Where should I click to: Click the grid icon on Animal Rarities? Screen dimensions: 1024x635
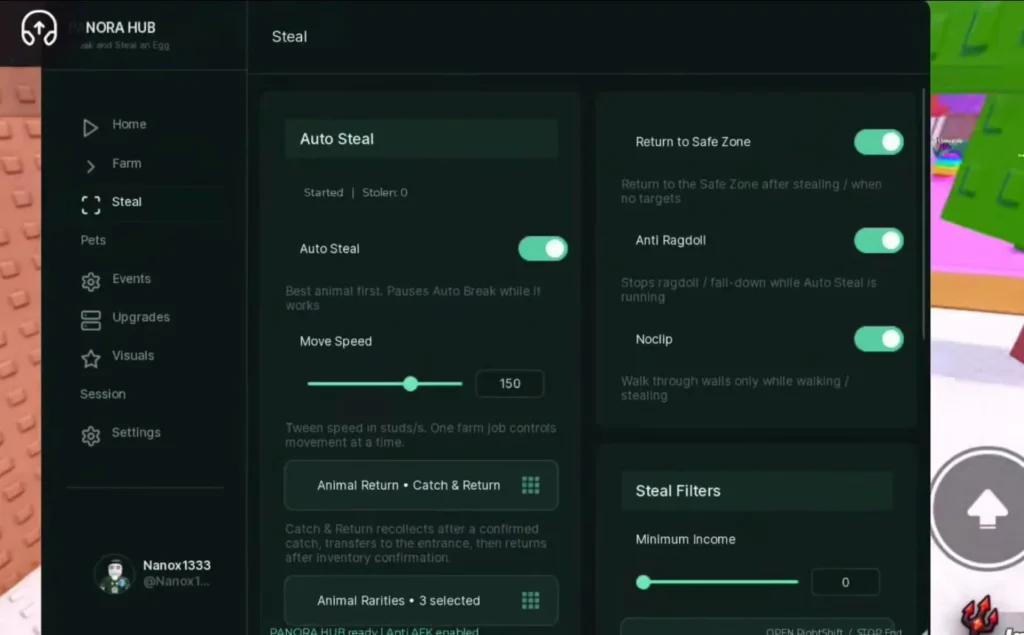[530, 600]
